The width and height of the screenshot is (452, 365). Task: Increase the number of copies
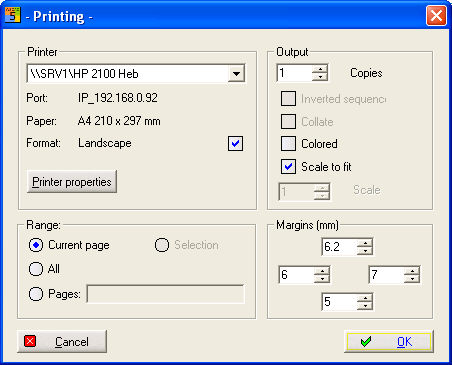pyautogui.click(x=320, y=69)
